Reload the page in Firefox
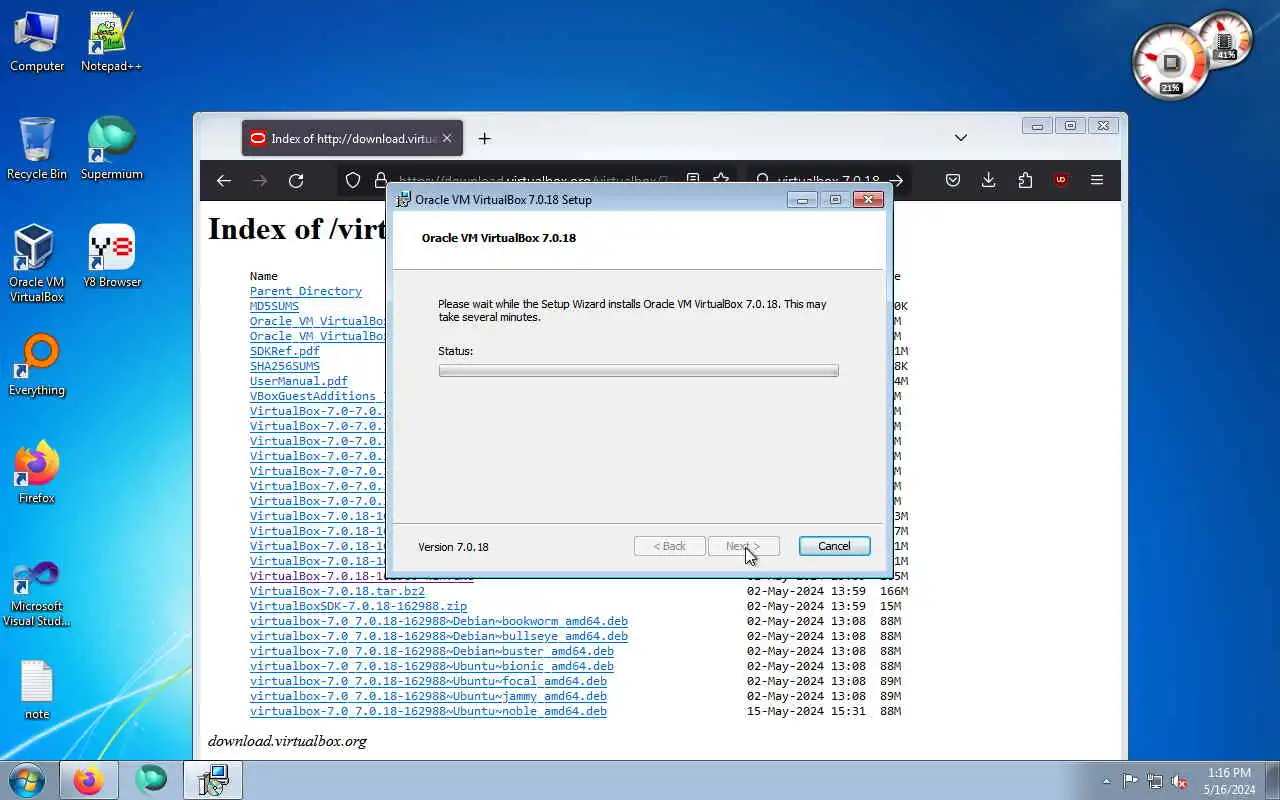The image size is (1280, 800). [x=296, y=180]
